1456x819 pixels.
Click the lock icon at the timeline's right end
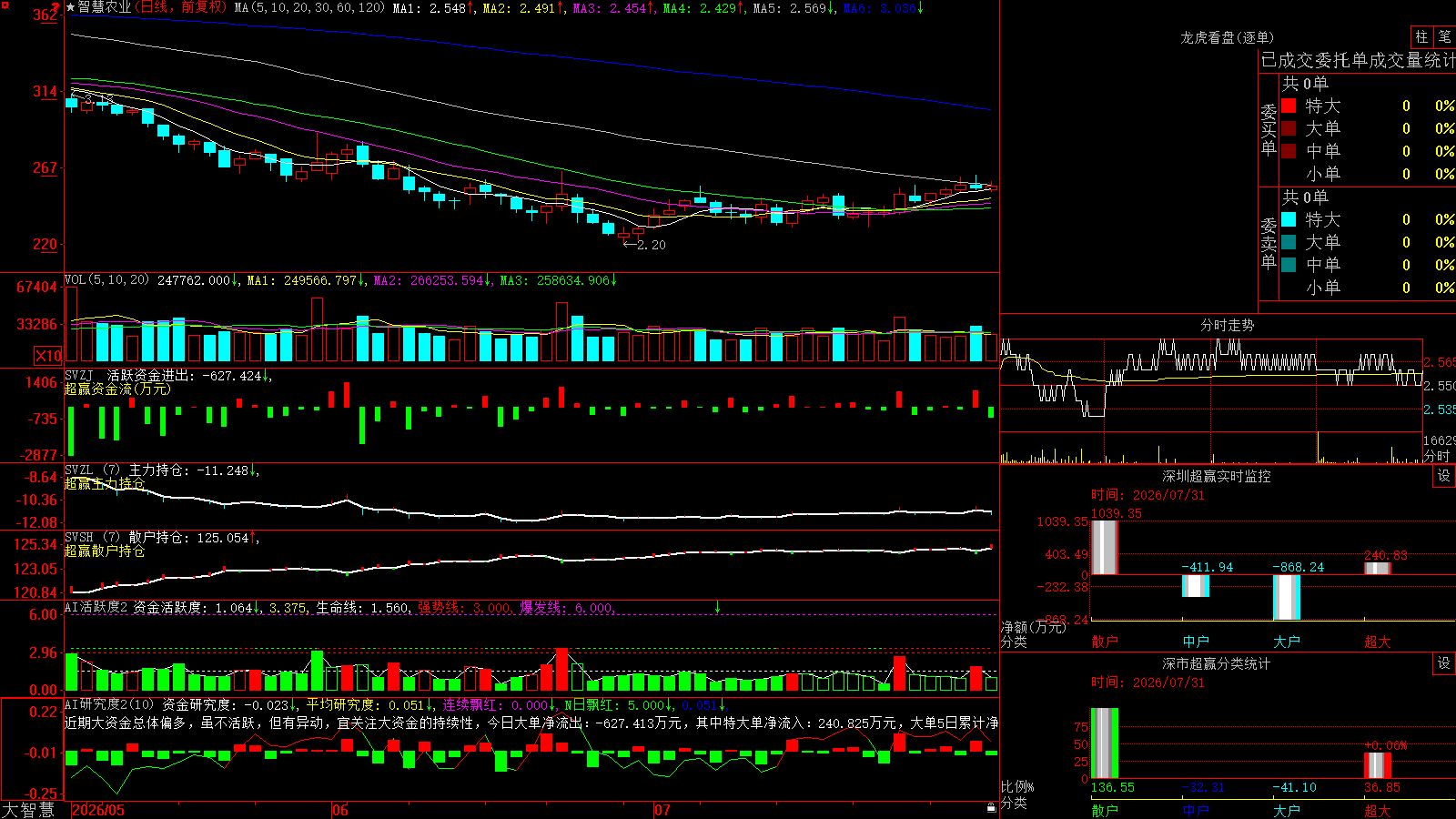pyautogui.click(x=991, y=808)
